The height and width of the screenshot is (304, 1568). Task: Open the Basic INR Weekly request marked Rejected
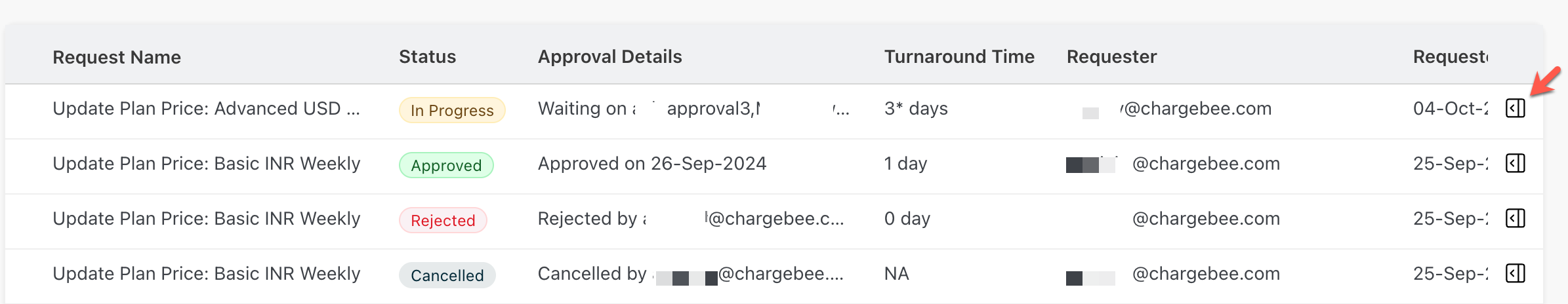tap(206, 219)
